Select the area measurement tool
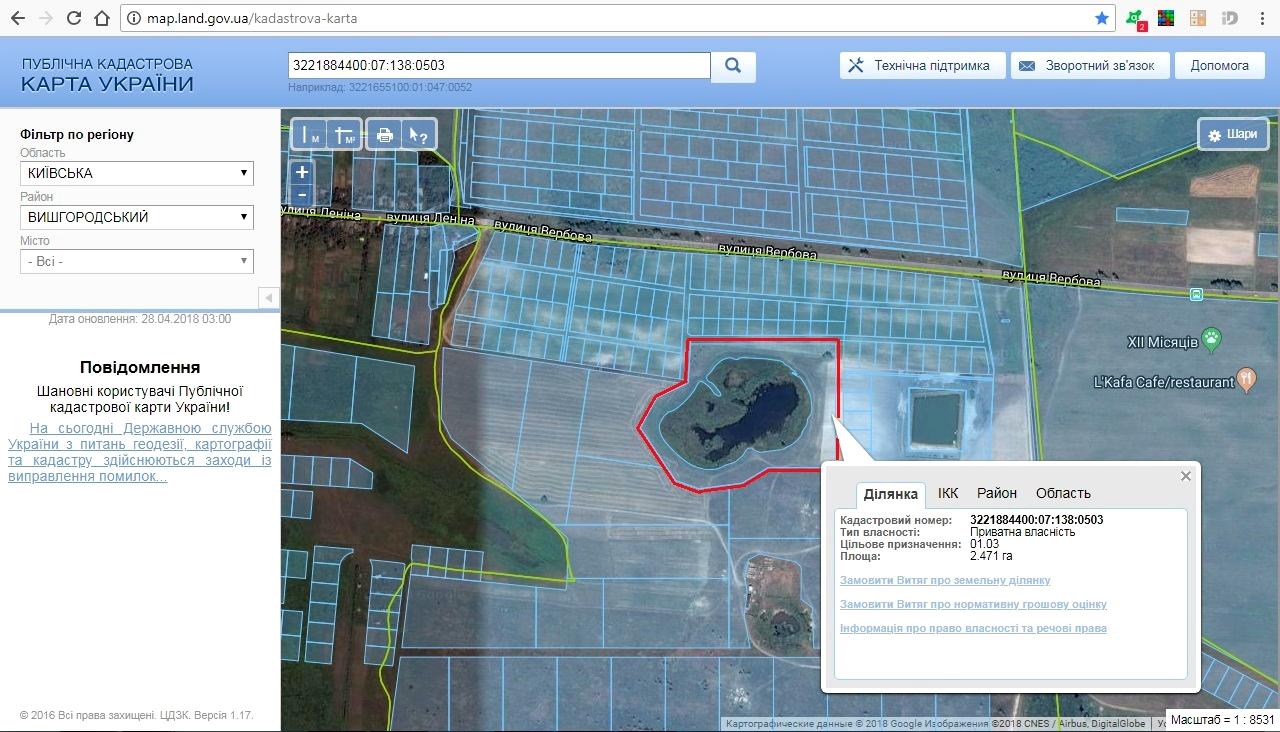The image size is (1280, 732). click(344, 135)
